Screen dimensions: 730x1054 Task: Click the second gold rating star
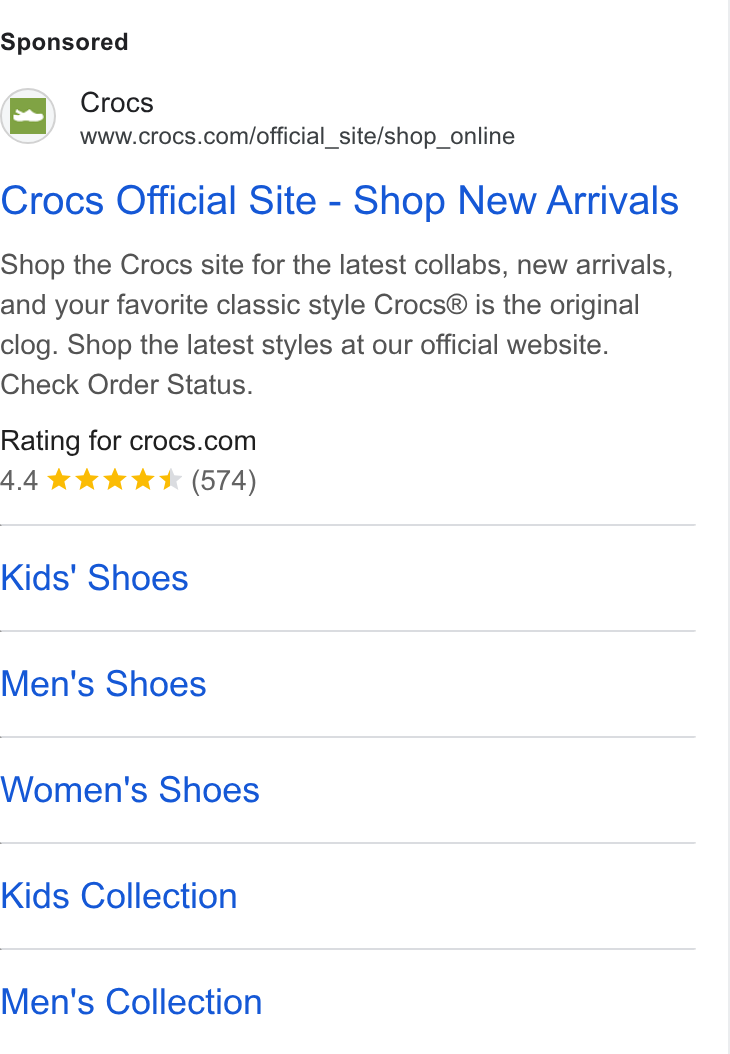tap(87, 480)
